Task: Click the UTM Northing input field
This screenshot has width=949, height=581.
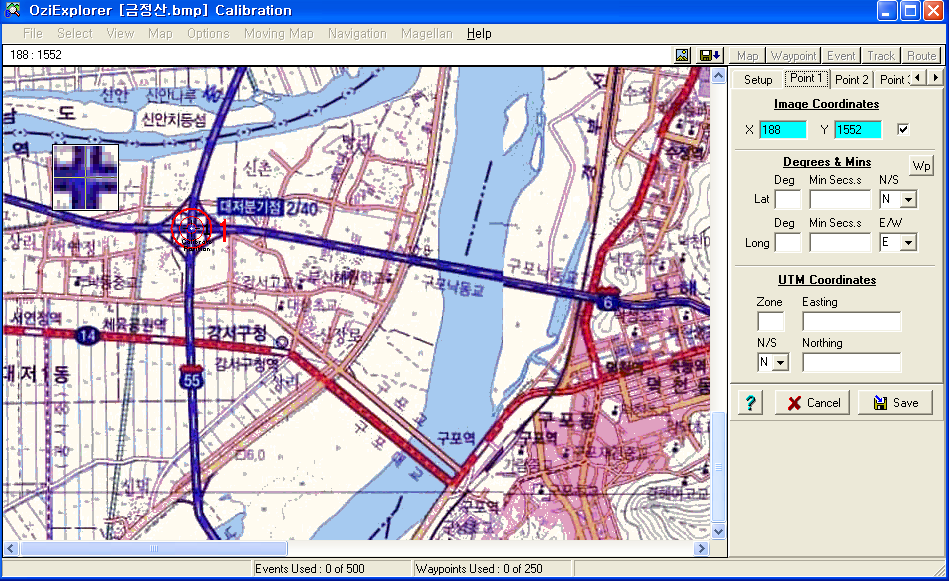Action: coord(852,363)
